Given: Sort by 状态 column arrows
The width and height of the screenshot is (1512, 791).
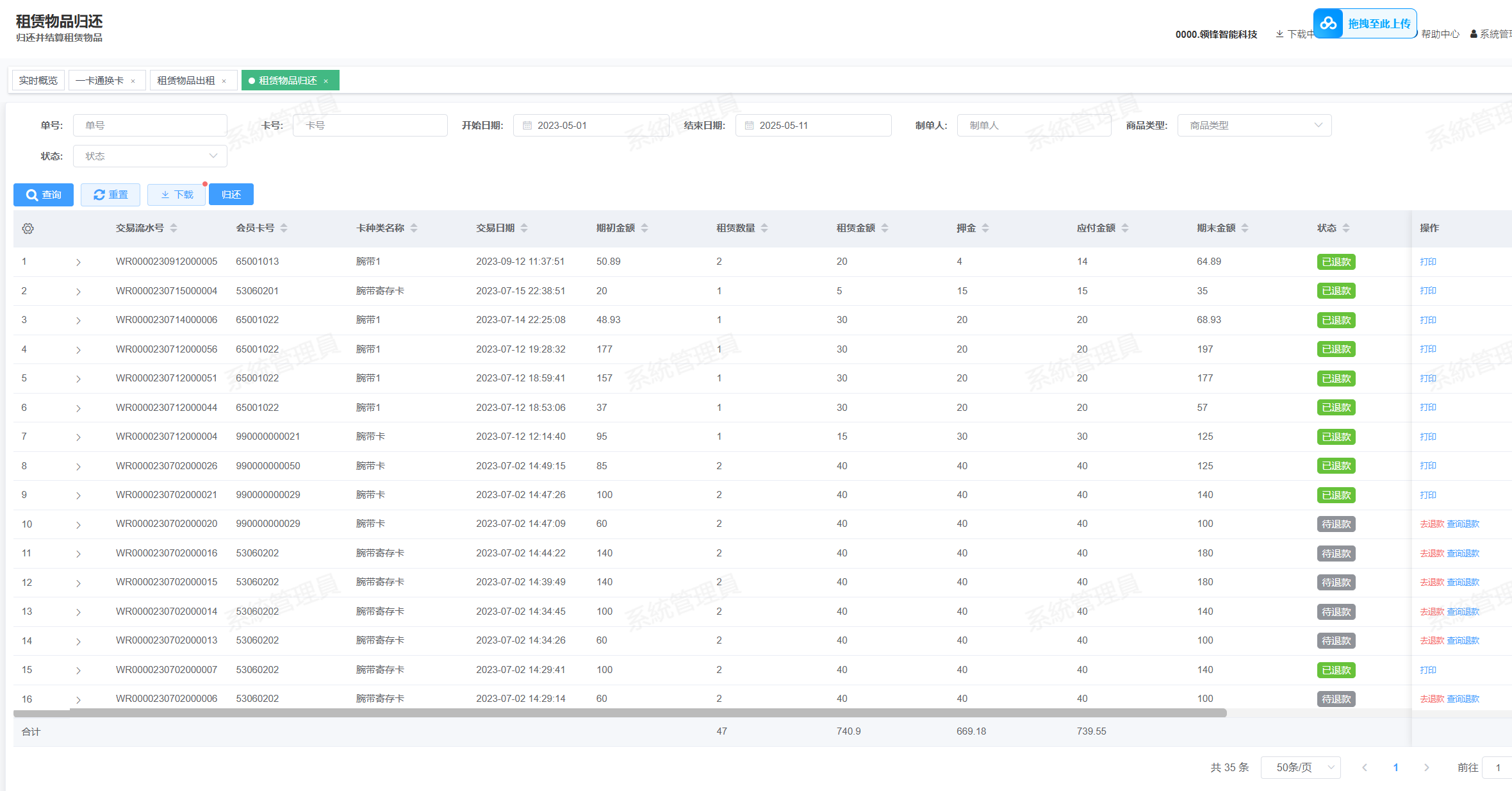Looking at the screenshot, I should [1346, 228].
